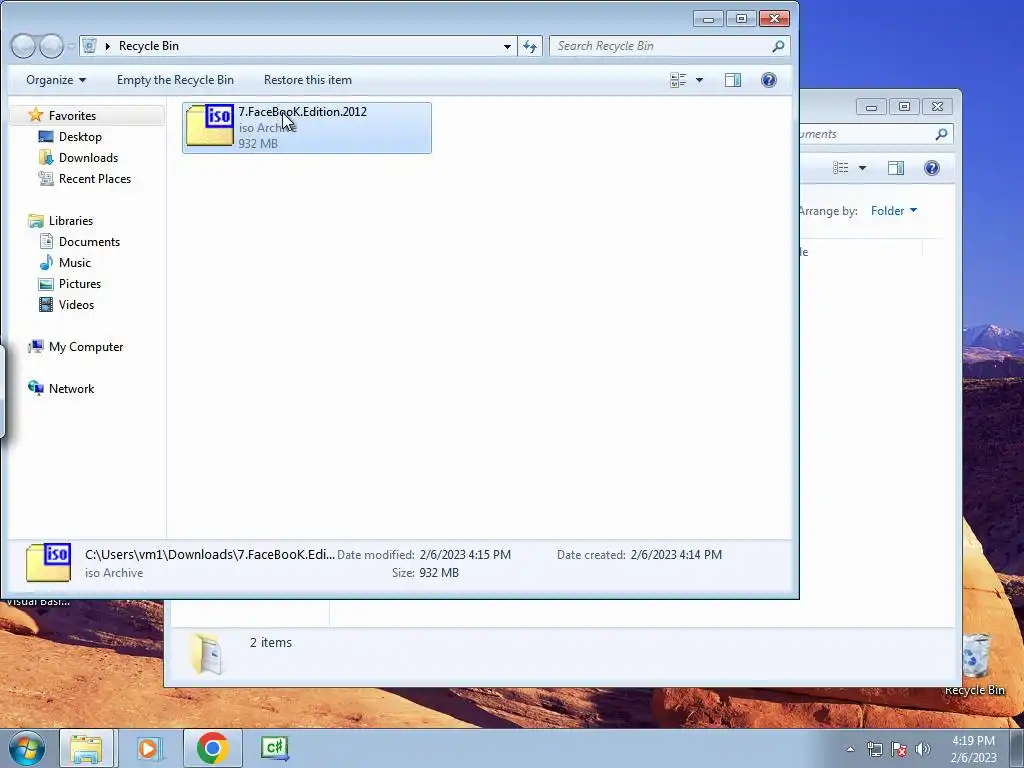The image size is (1024, 768).
Task: Open Help in the Recycle Bin window
Action: click(769, 80)
